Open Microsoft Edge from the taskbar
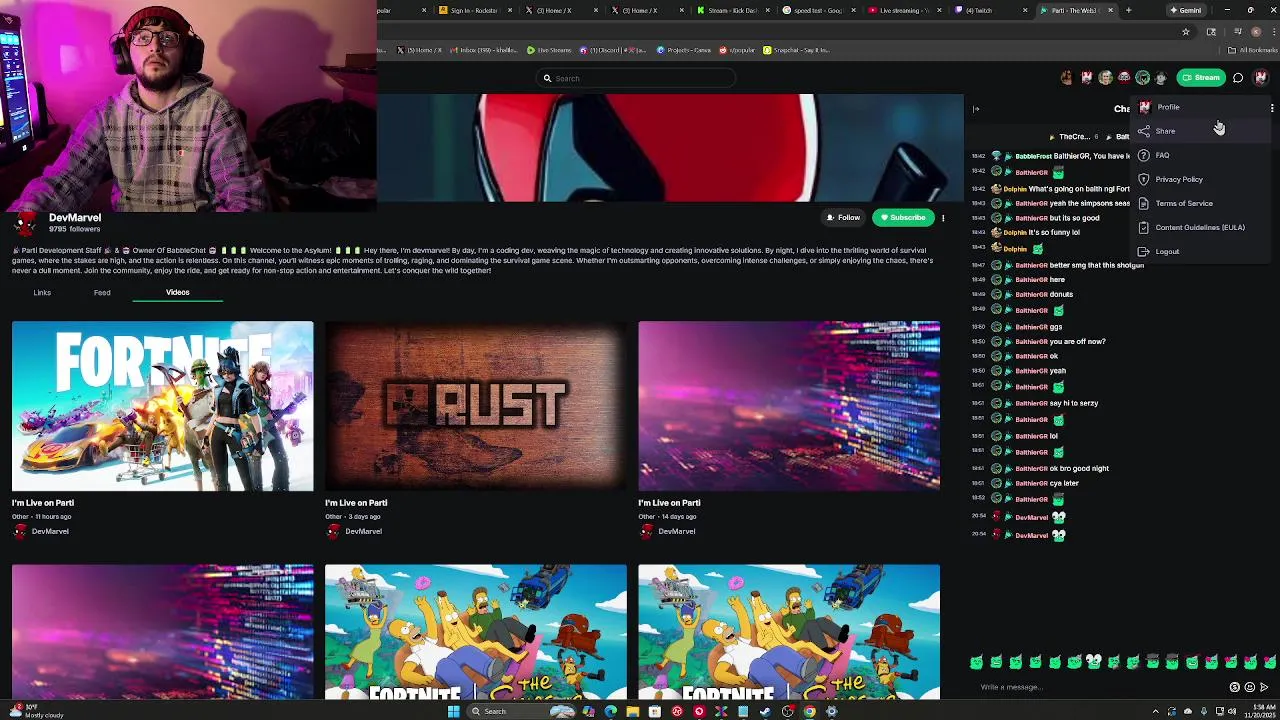 coord(610,711)
